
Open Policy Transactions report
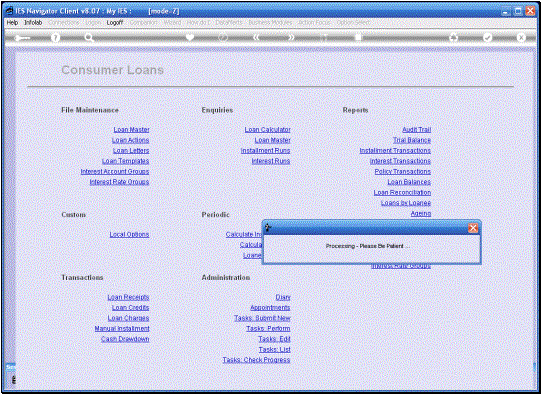point(403,171)
